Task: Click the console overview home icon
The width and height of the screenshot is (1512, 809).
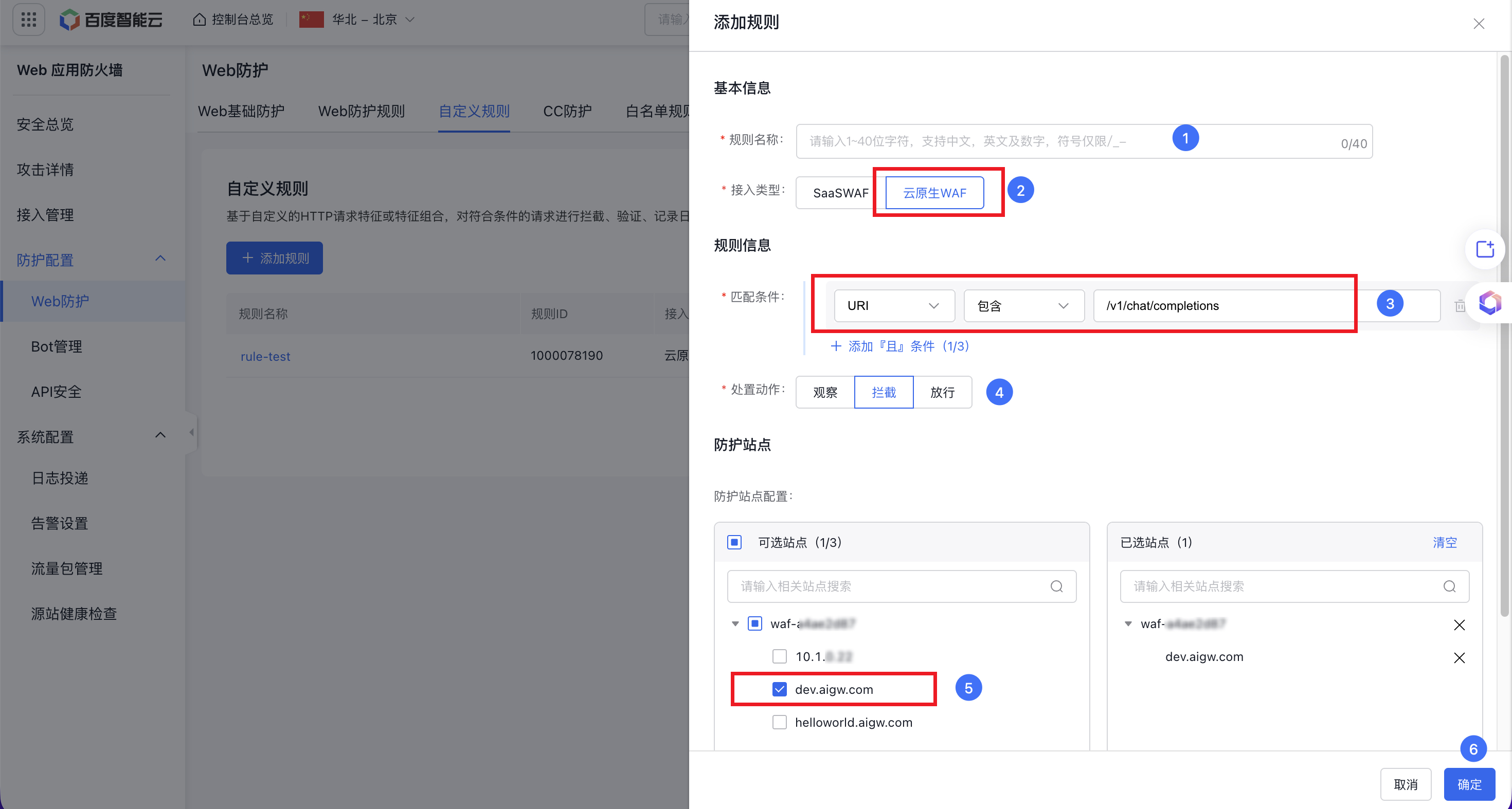Action: point(200,20)
